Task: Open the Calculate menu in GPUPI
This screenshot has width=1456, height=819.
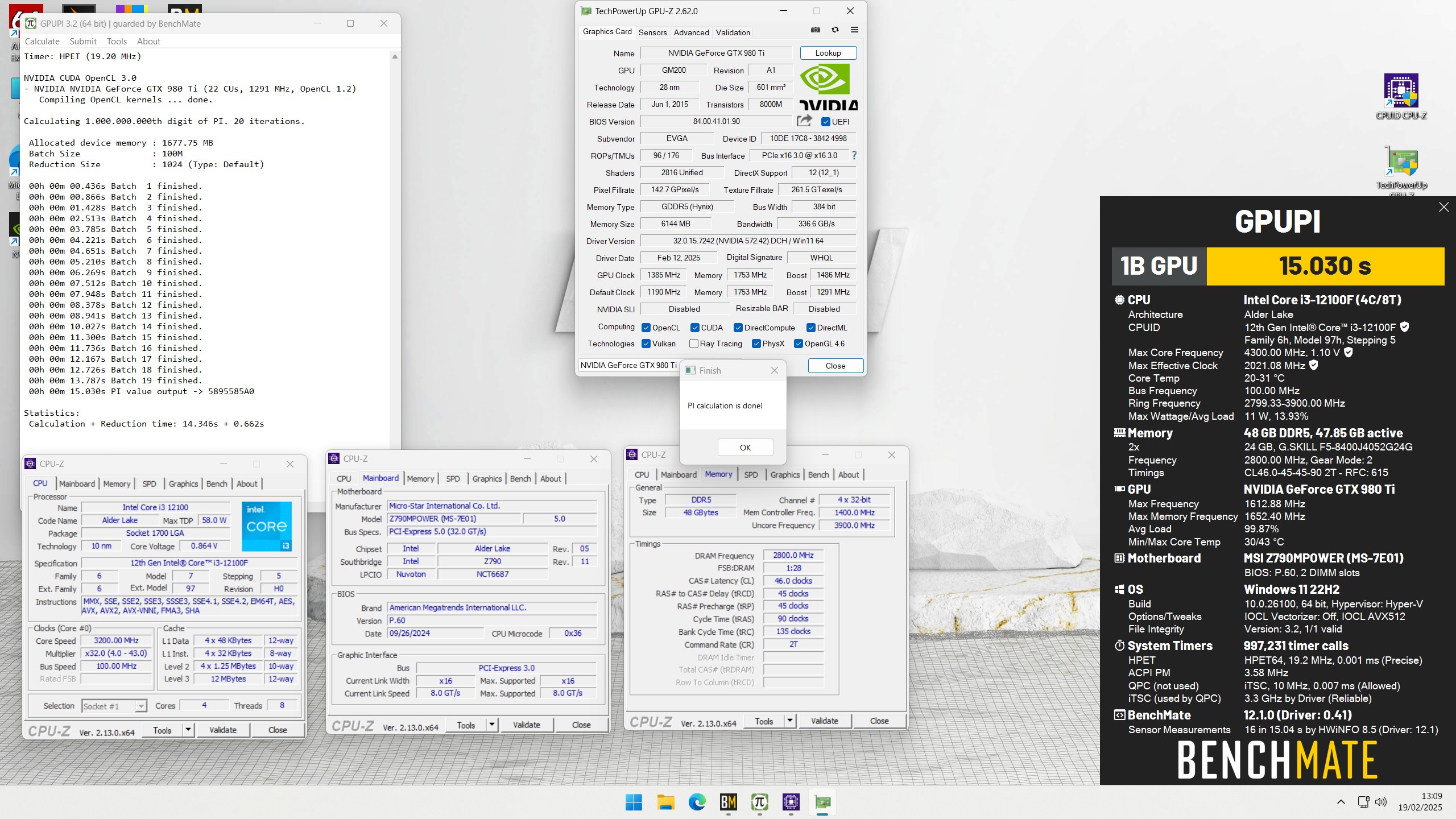Action: (x=42, y=41)
